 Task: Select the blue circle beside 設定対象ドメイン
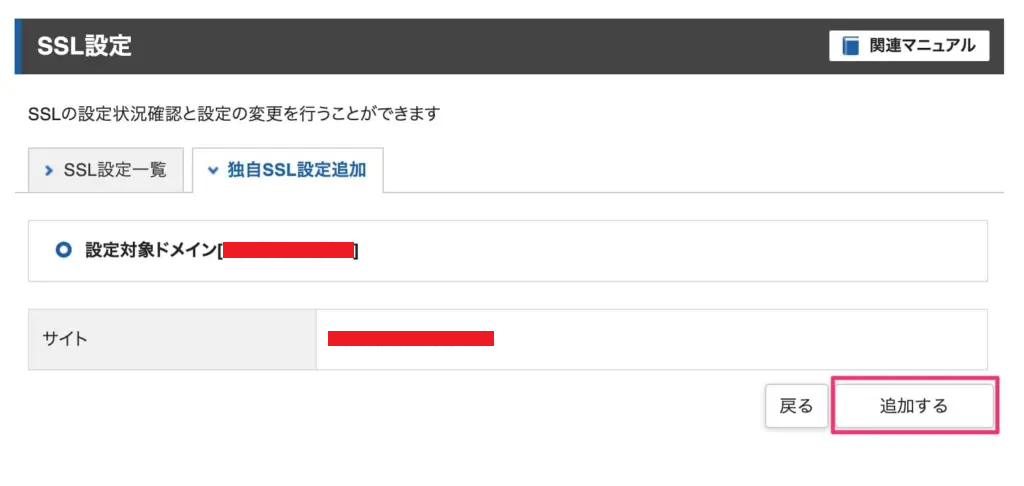coord(63,250)
